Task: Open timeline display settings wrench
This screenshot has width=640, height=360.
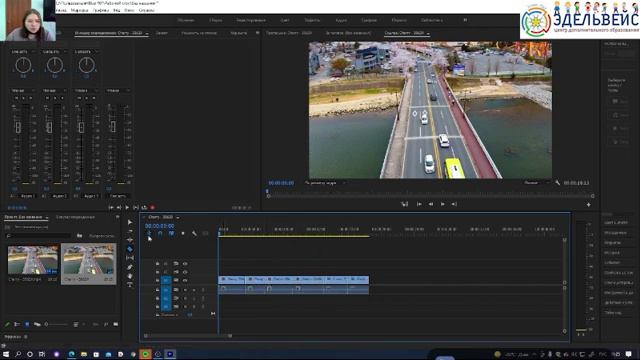Action: (x=194, y=233)
